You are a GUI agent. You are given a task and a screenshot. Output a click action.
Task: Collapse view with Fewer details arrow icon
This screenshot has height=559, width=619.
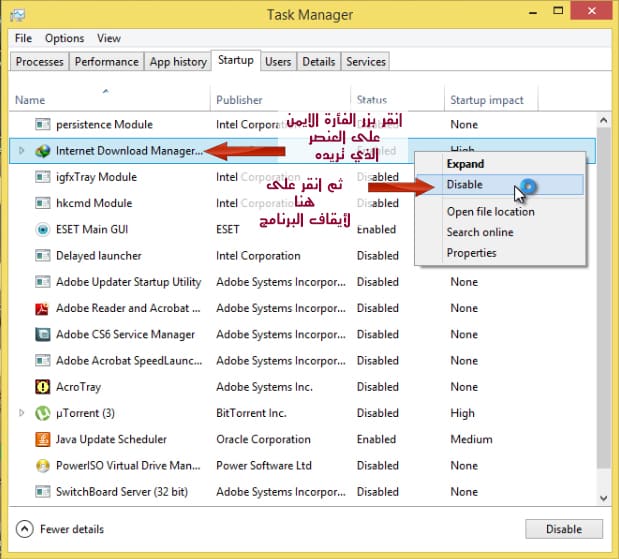point(24,529)
